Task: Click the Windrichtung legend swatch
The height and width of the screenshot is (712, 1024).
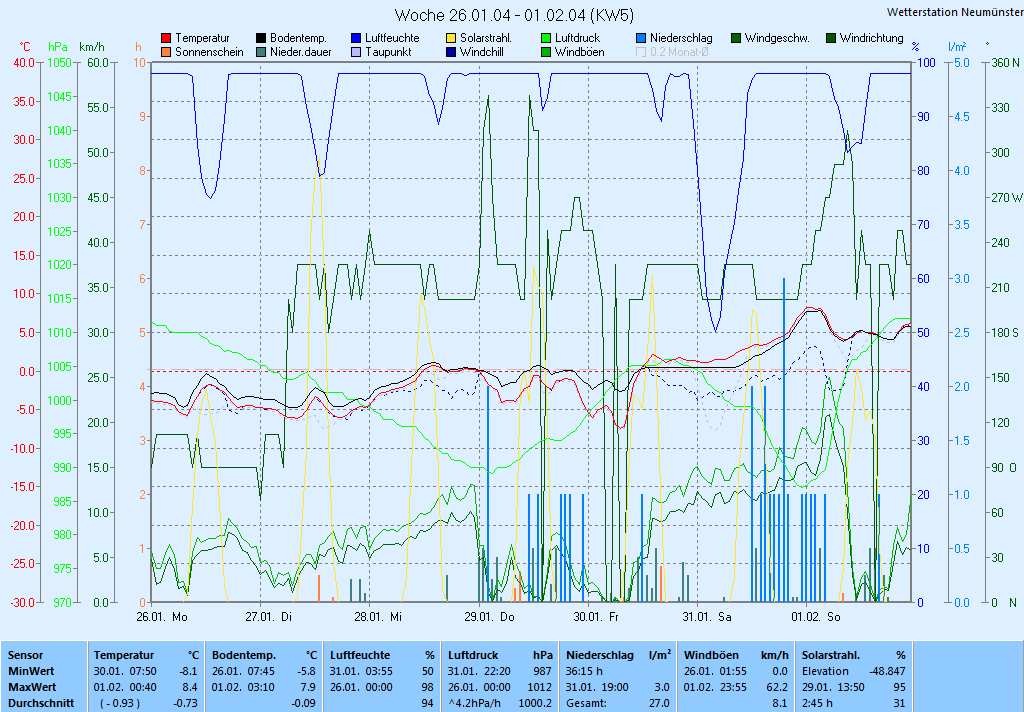Action: [x=831, y=39]
